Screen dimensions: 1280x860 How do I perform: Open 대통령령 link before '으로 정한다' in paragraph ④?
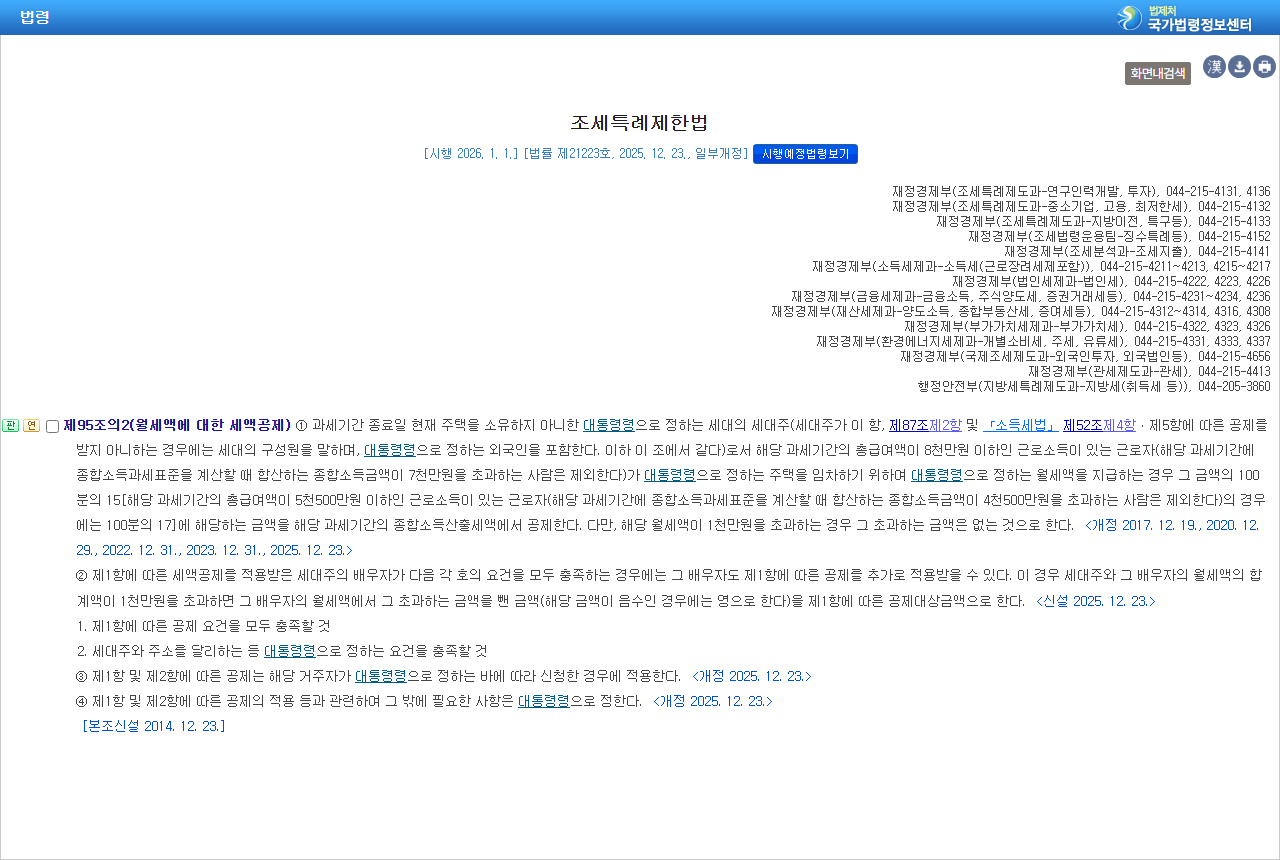[x=543, y=701]
